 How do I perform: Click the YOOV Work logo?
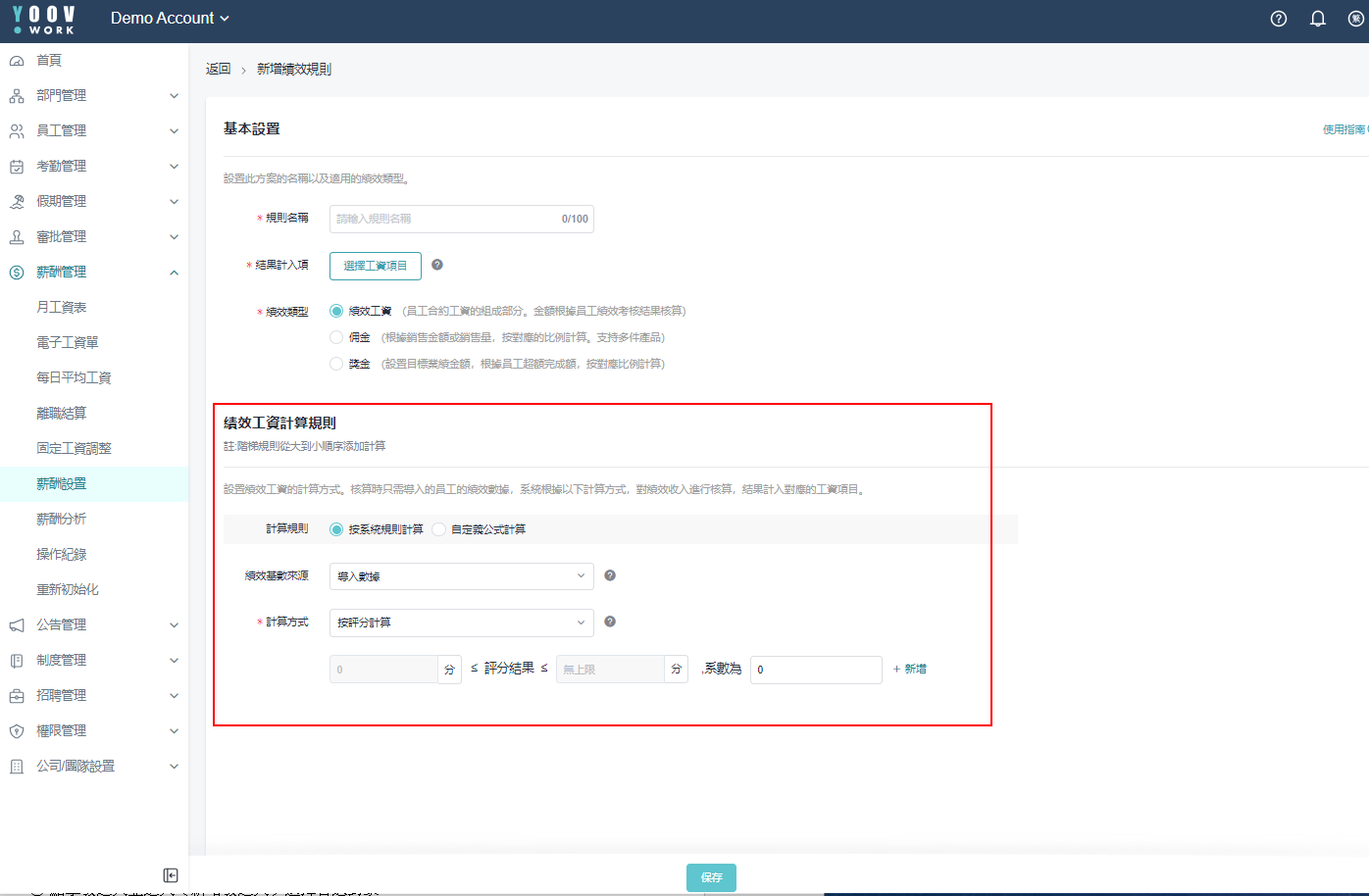click(x=44, y=19)
